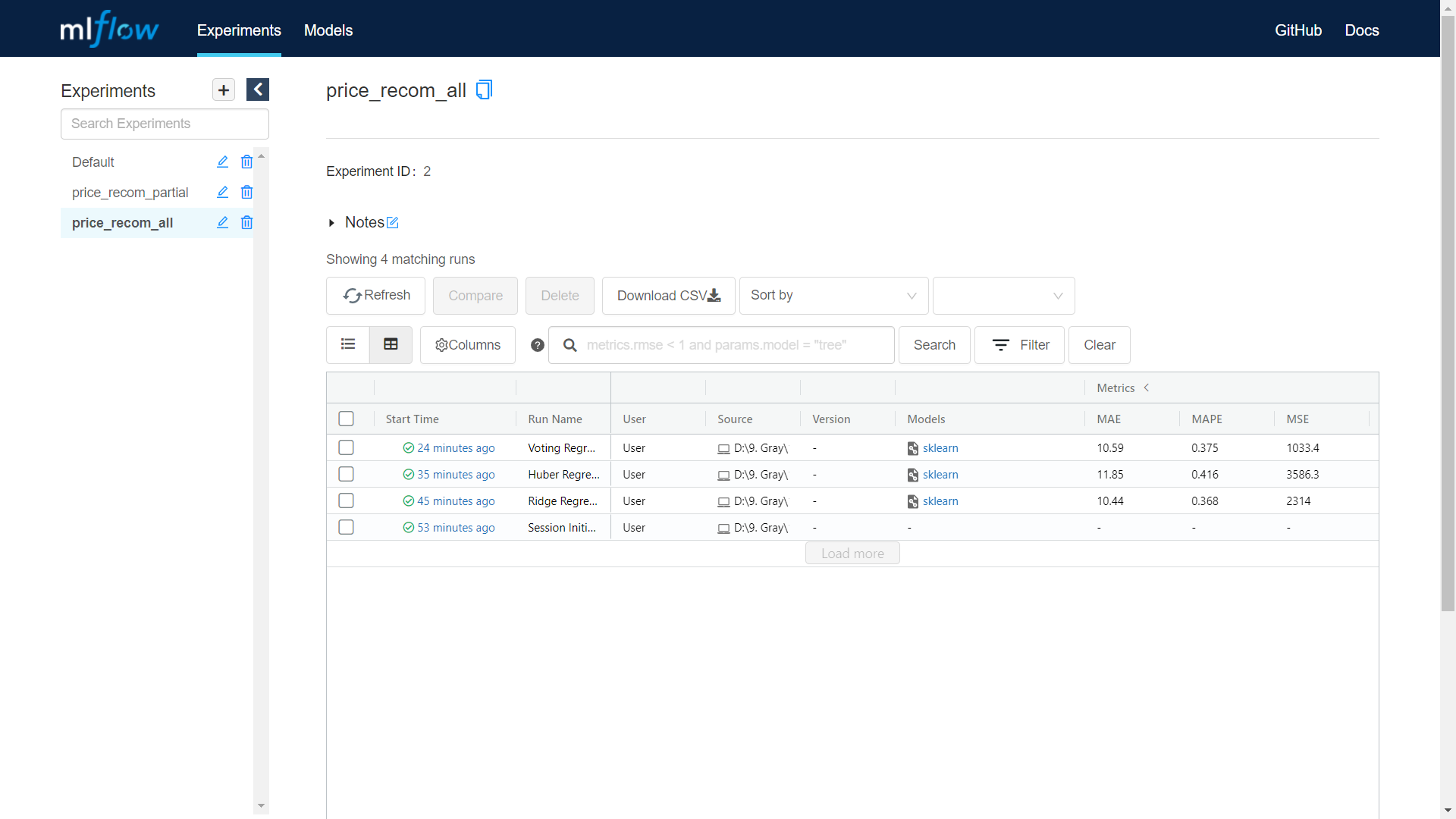Click the edit pencil for price_recom_partial

coord(222,193)
